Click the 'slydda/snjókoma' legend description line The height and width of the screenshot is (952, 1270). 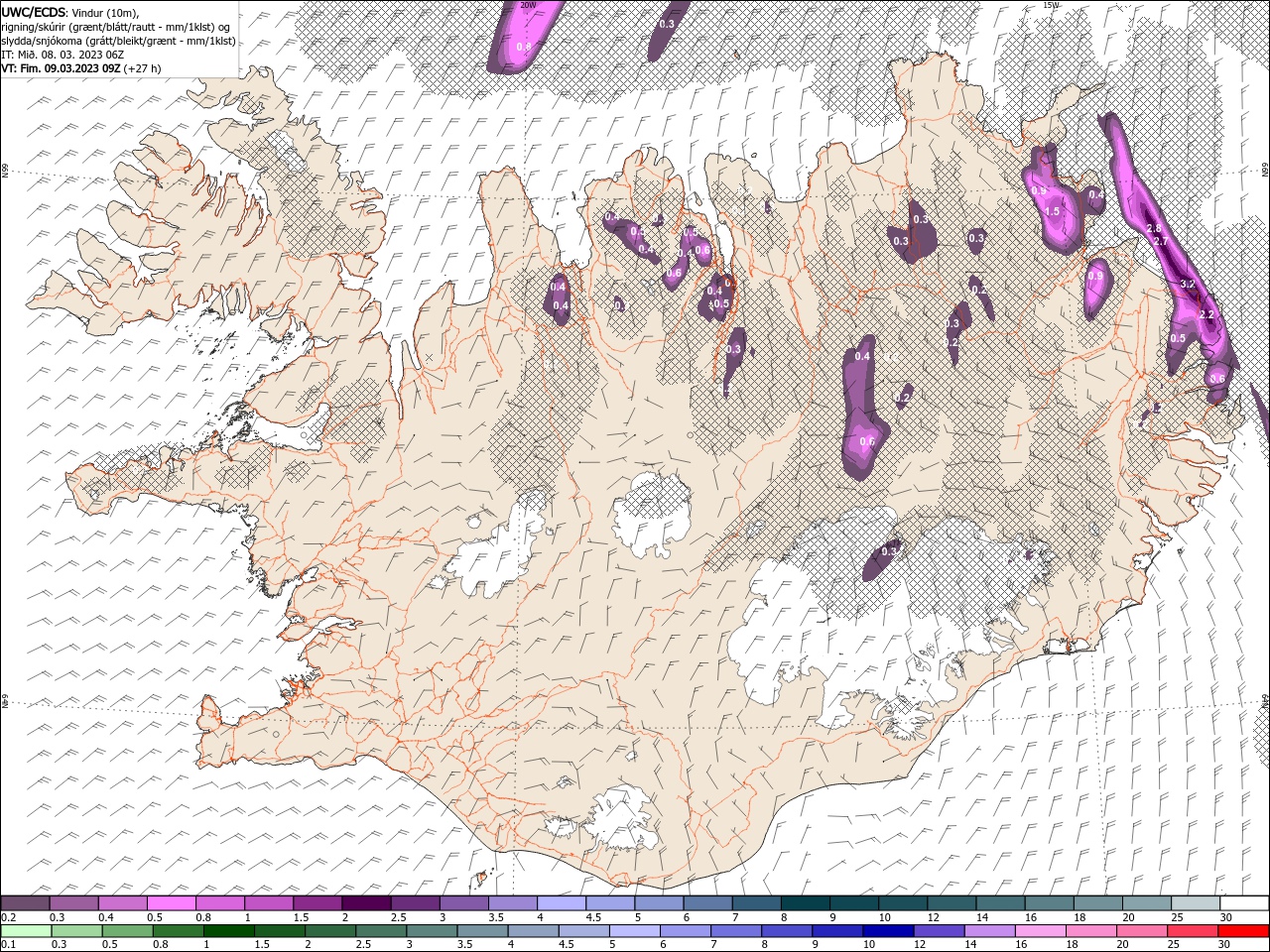(x=118, y=40)
